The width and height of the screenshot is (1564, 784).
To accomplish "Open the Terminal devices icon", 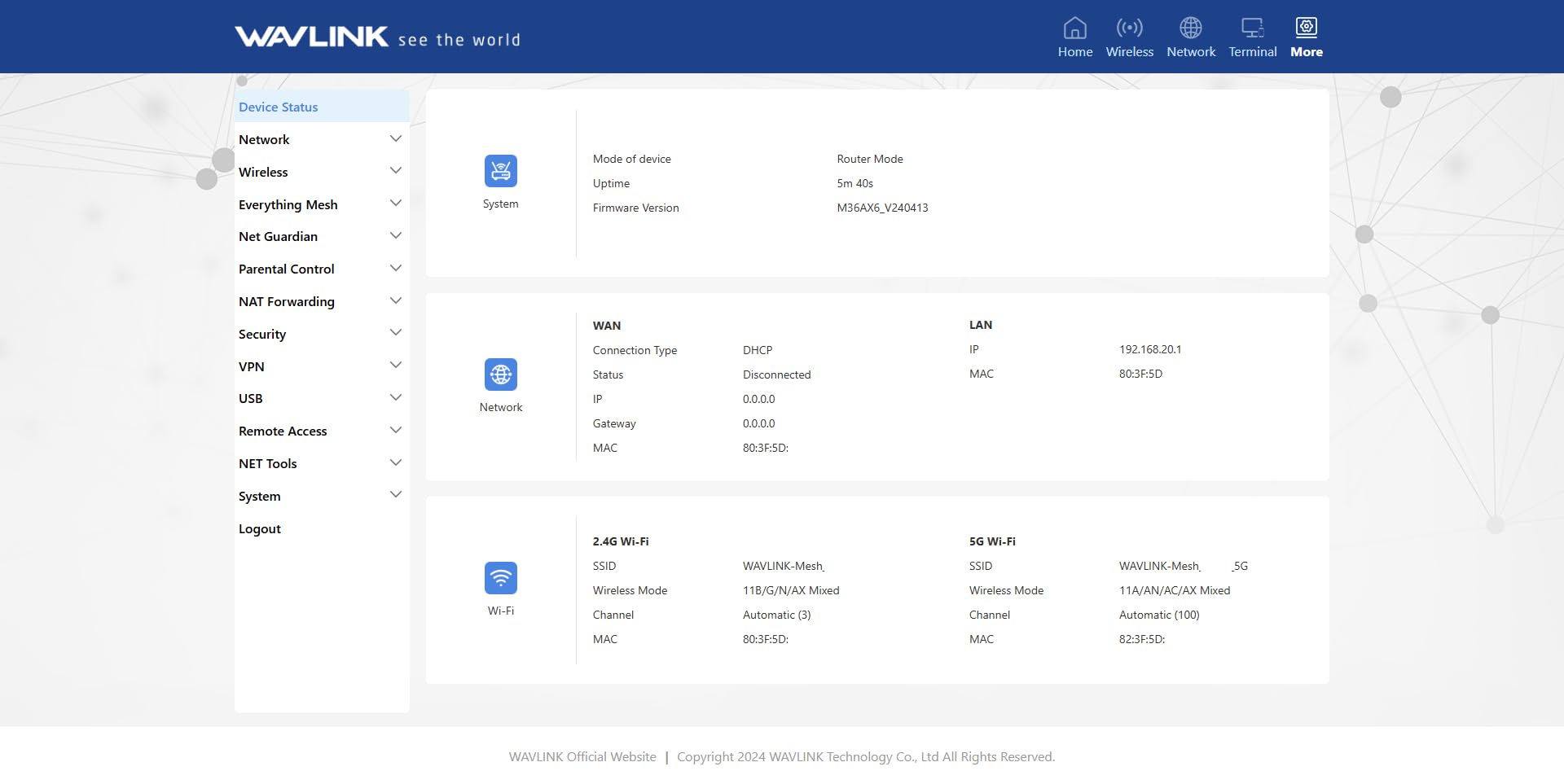I will (1252, 28).
